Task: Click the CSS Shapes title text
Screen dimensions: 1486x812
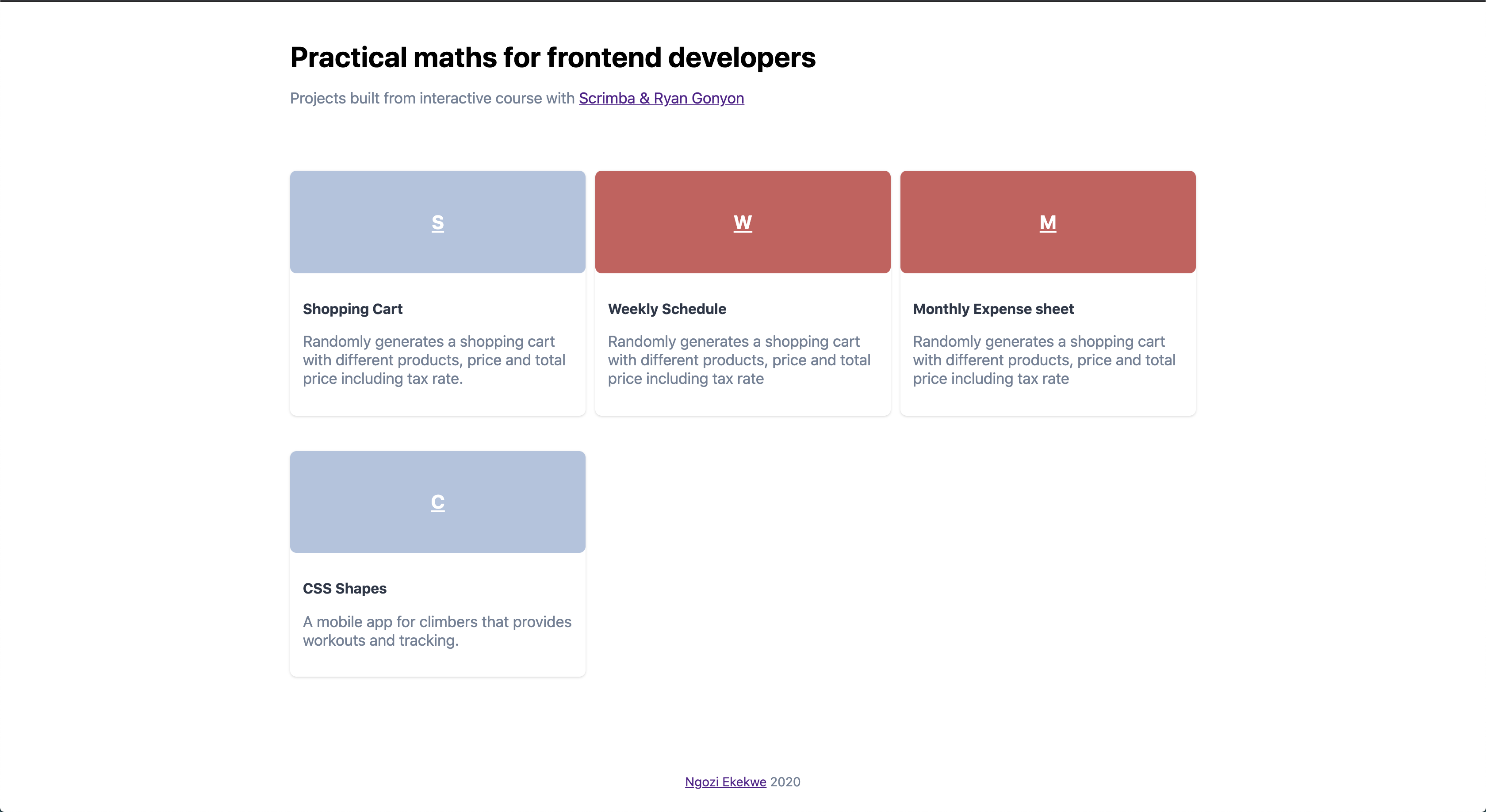Action: pos(345,588)
